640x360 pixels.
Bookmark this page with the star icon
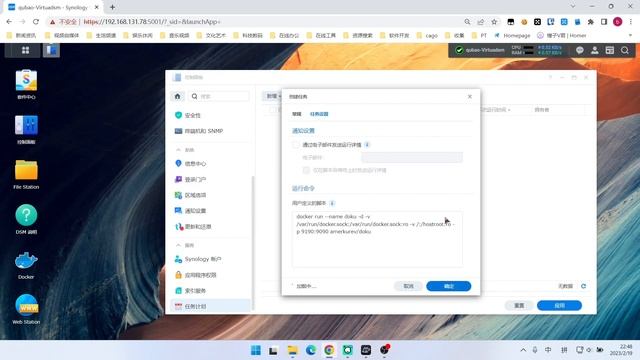[494, 22]
